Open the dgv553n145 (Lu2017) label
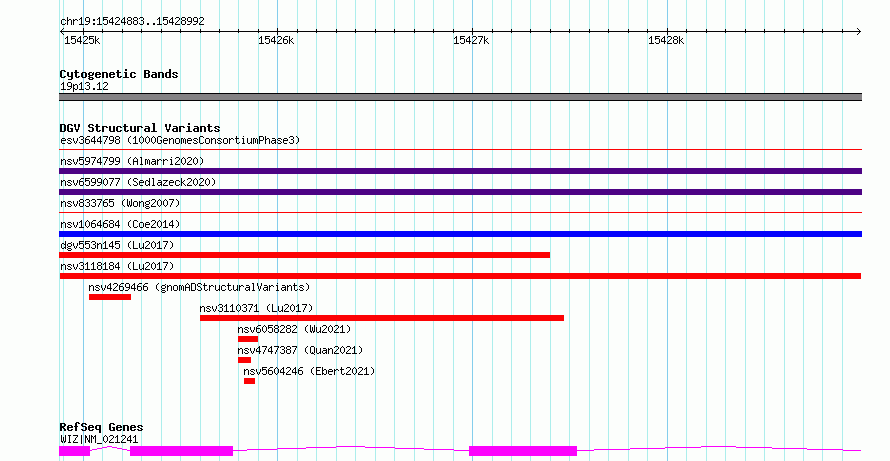The image size is (890, 461). pyautogui.click(x=117, y=245)
